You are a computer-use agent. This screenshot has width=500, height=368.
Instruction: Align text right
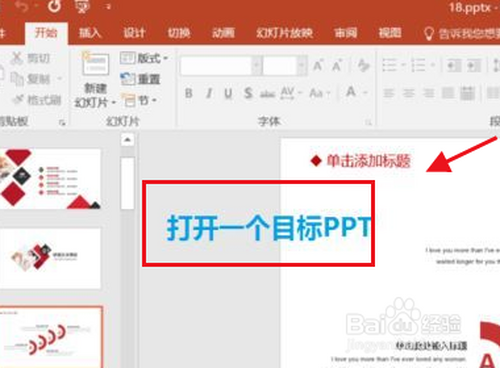tap(429, 93)
